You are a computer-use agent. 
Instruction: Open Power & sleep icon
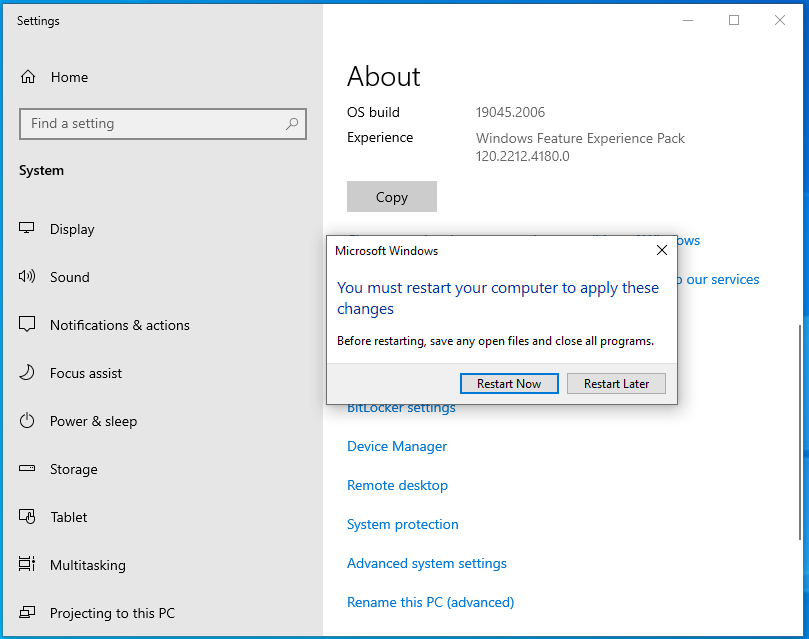pyautogui.click(x=28, y=421)
